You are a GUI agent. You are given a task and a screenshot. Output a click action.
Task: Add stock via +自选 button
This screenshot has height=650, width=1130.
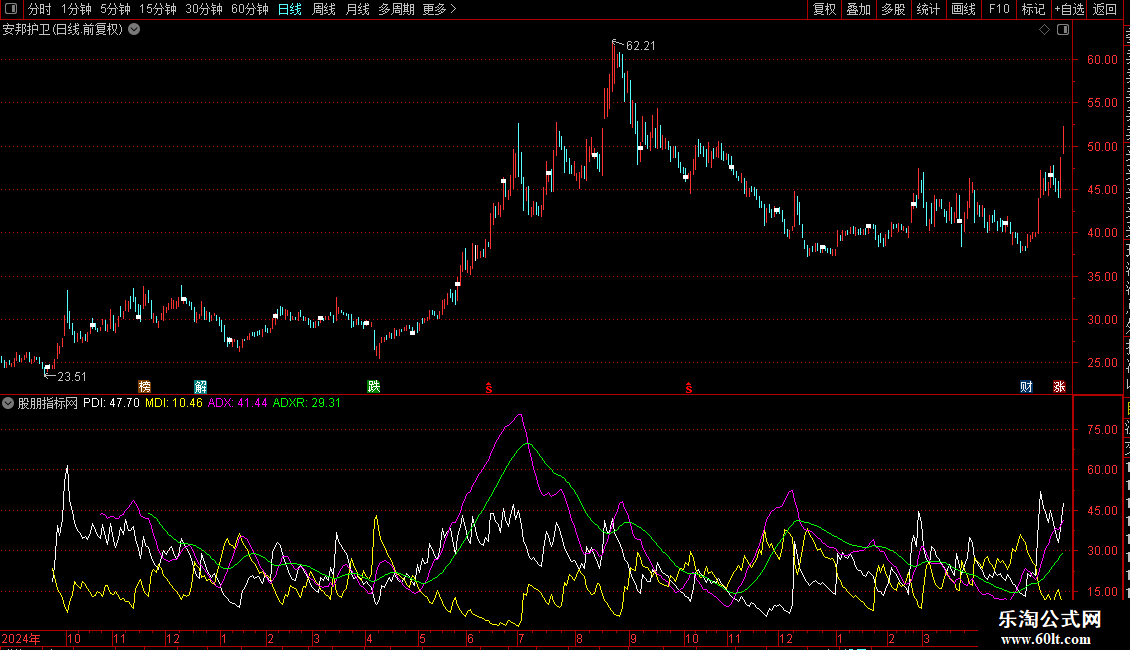click(x=1069, y=9)
